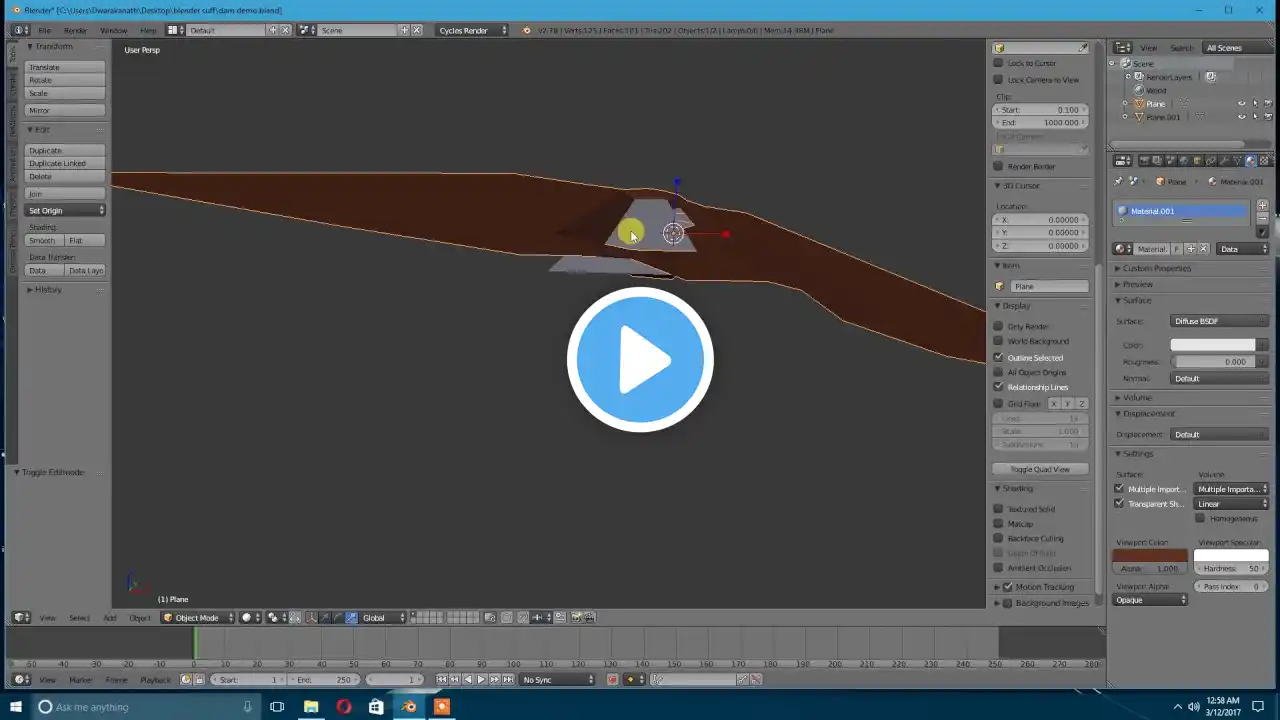Open the Object Mode dropdown

198,618
